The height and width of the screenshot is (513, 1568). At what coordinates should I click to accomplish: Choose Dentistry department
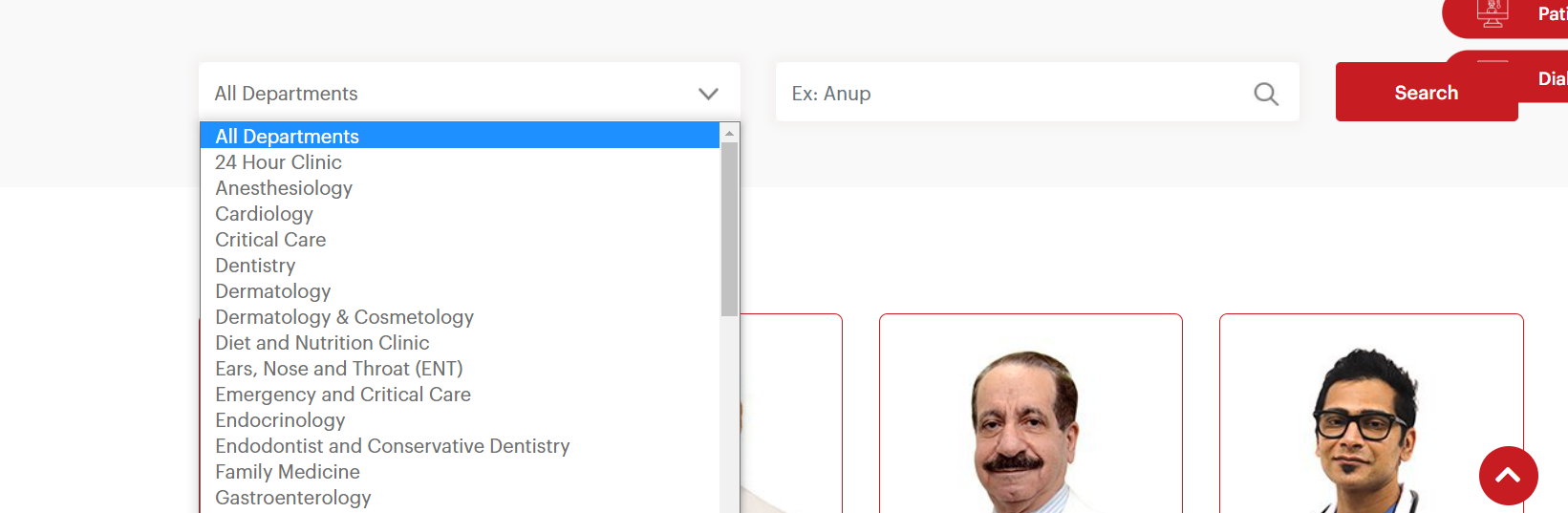pos(460,265)
